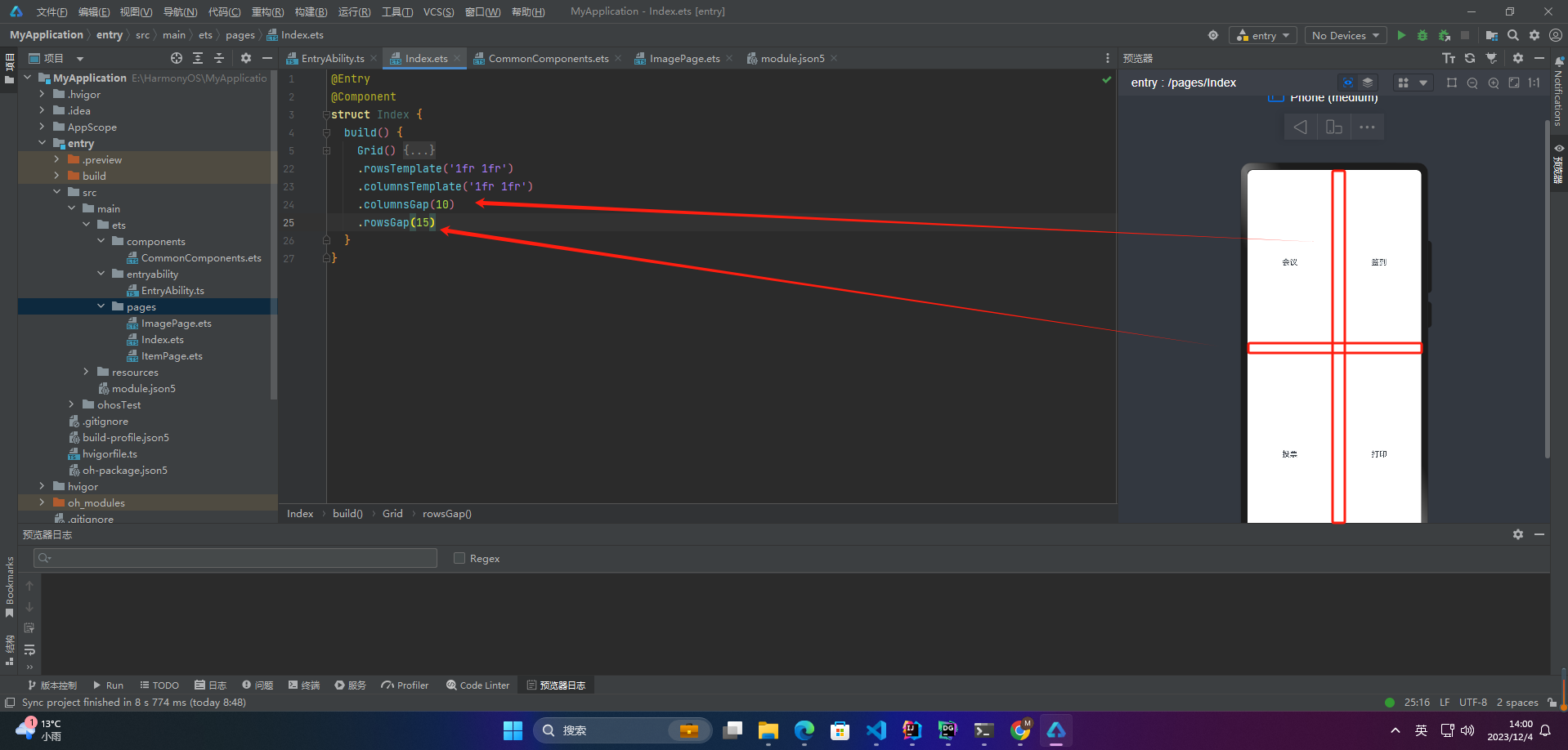
Task: Collapse the entry folder
Action: coord(43,143)
